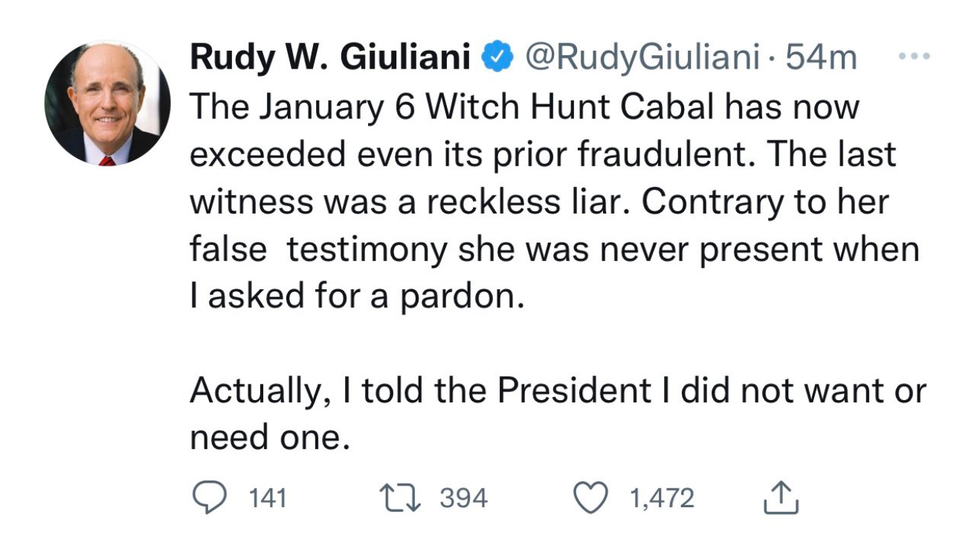Click the 394 retweets count
The width and height of the screenshot is (980, 543).
tap(464, 498)
